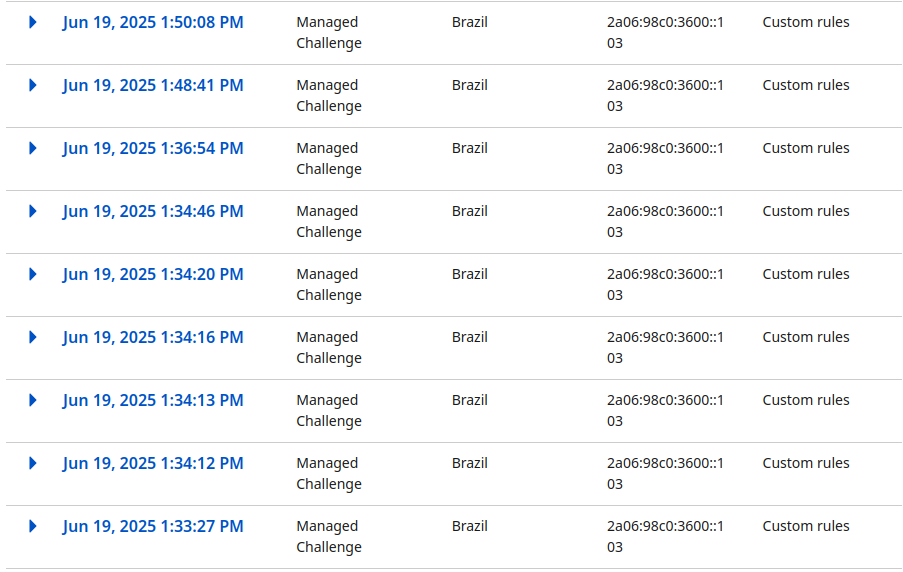903x572 pixels.
Task: Expand the 1:48:41 PM event row
Action: click(x=33, y=85)
